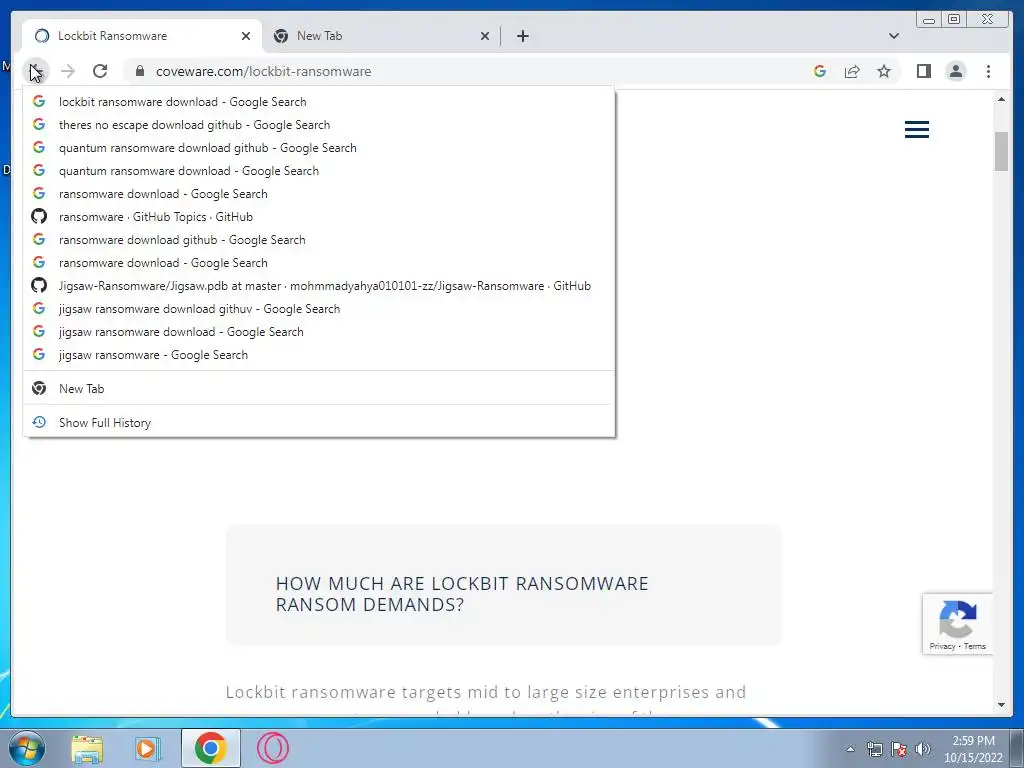The width and height of the screenshot is (1024, 768).
Task: Open the side panel icon
Action: [923, 71]
